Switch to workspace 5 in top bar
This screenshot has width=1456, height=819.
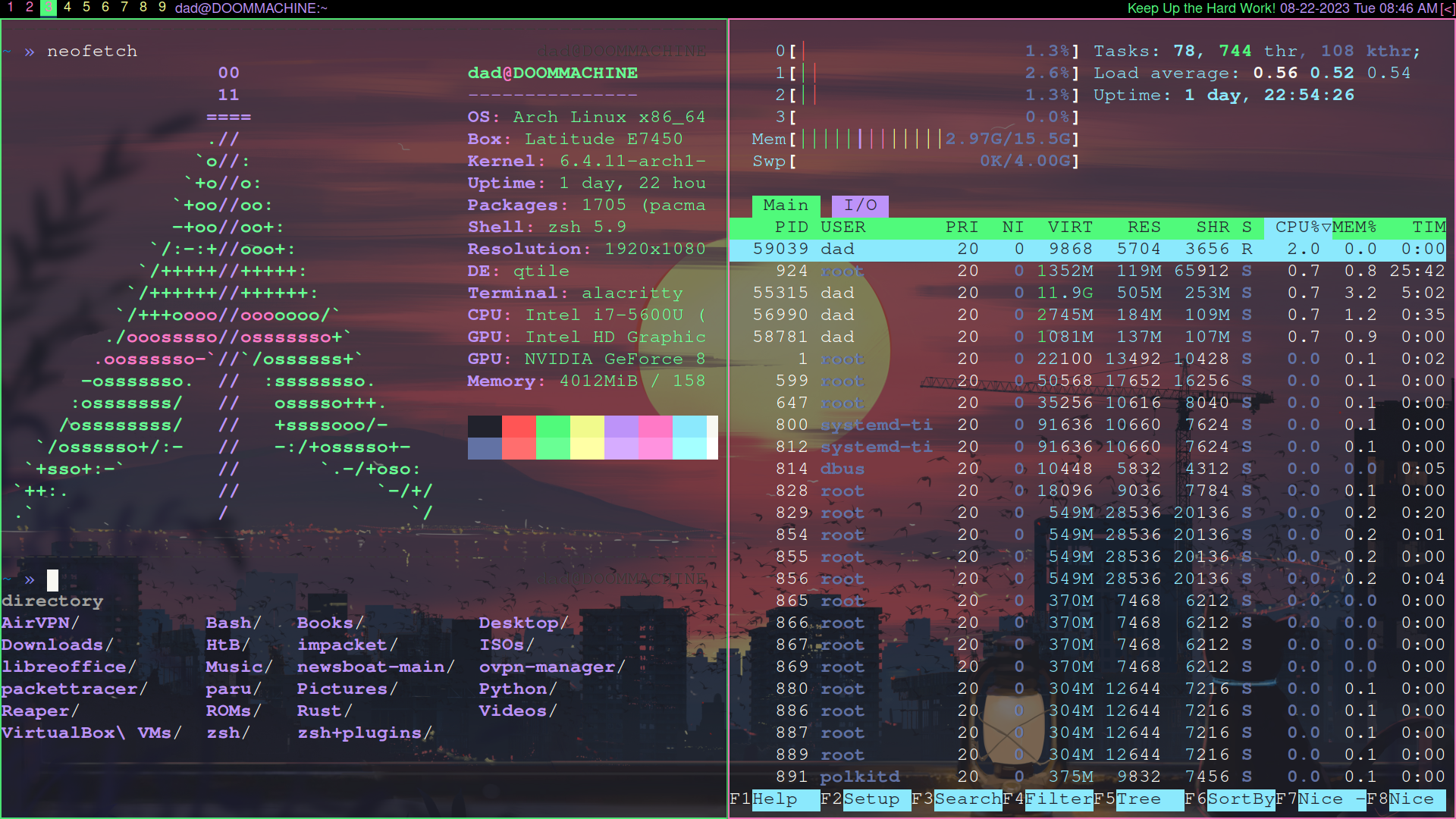click(x=86, y=8)
